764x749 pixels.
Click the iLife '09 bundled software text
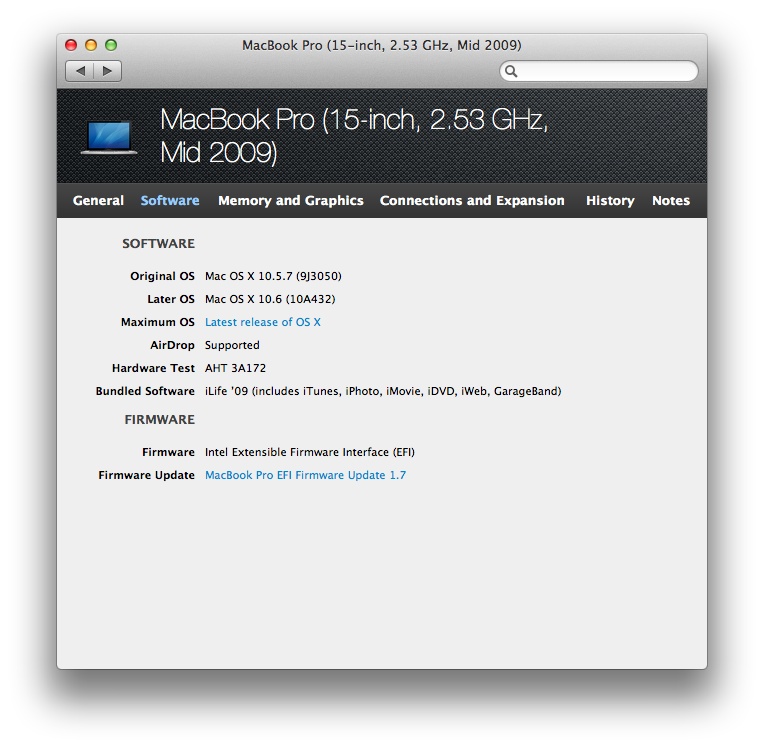coord(383,391)
